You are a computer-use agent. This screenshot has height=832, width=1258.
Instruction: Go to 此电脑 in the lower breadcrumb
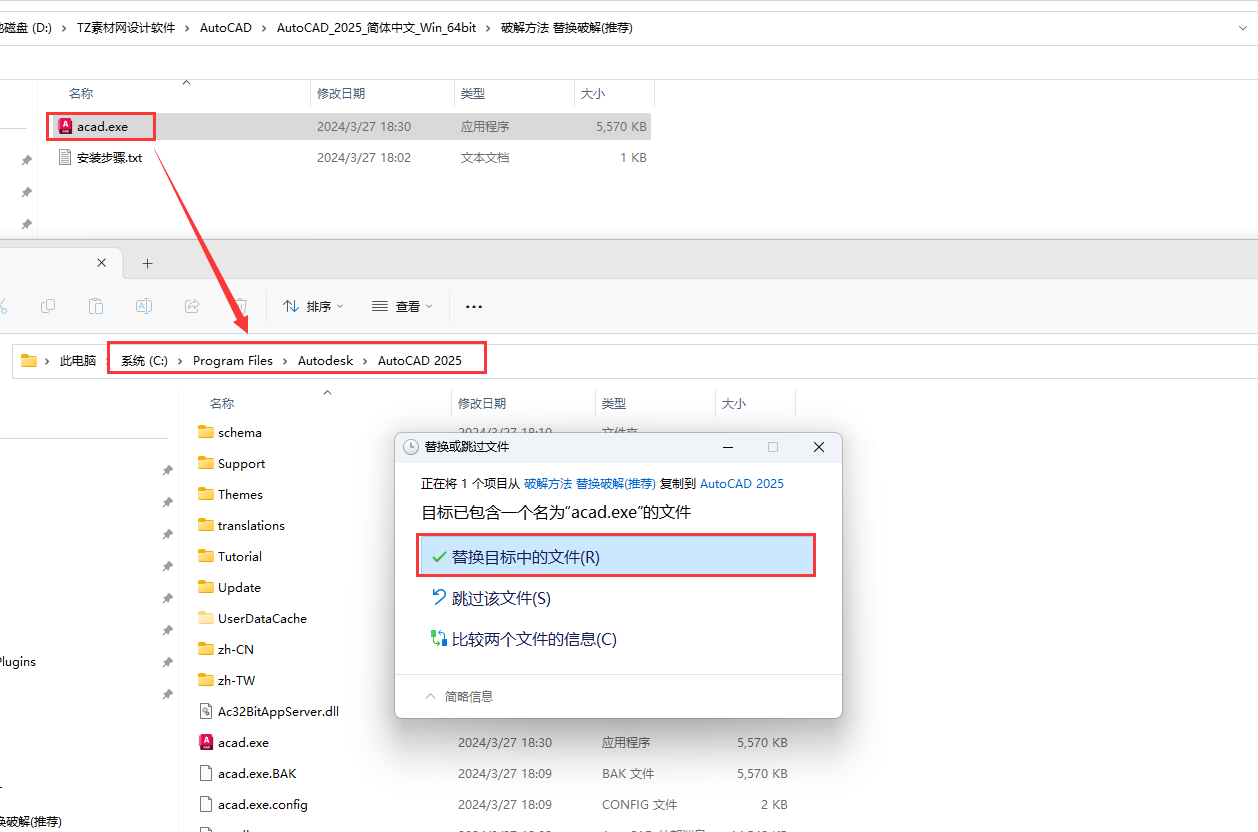(78, 360)
